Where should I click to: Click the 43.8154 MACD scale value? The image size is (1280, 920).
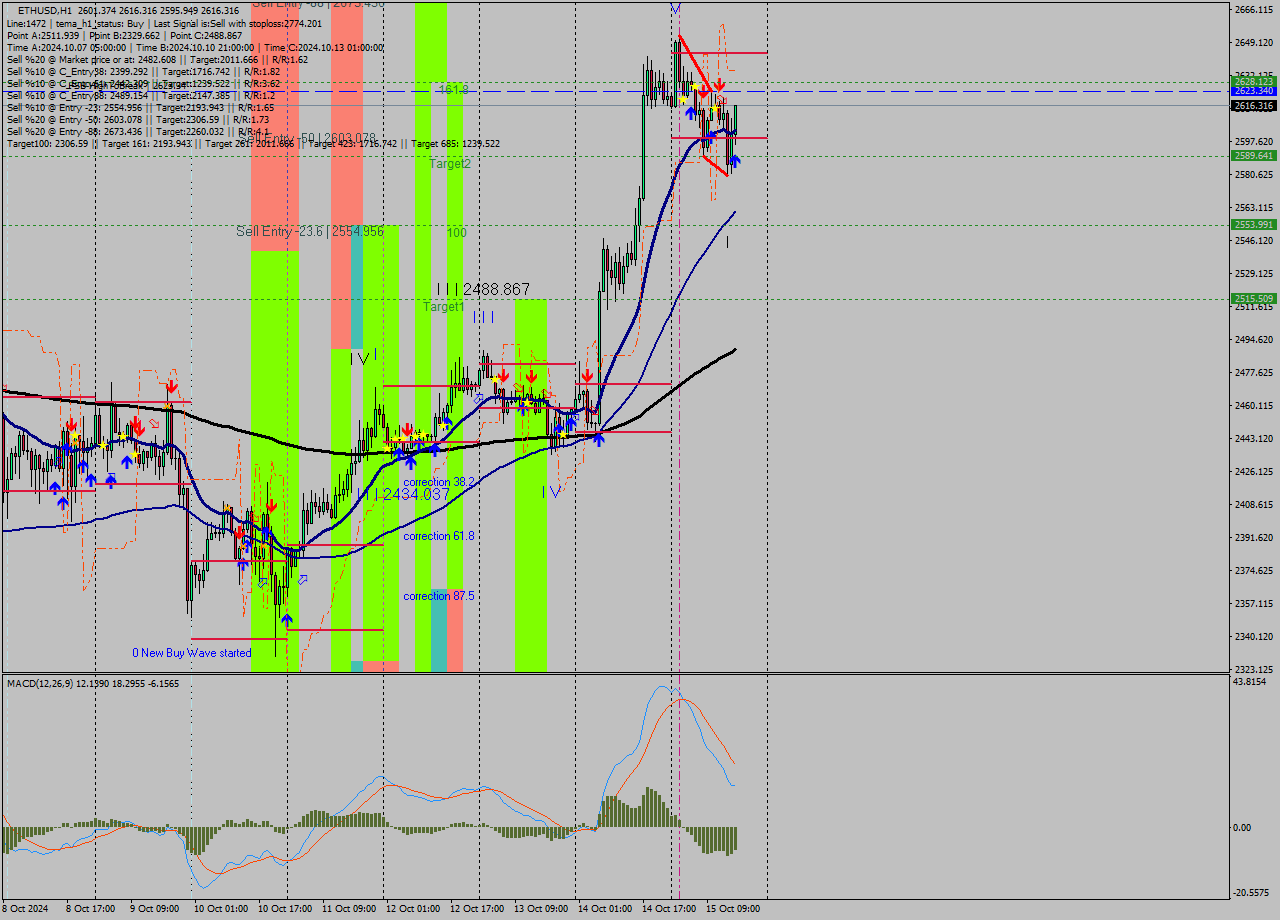point(1251,682)
